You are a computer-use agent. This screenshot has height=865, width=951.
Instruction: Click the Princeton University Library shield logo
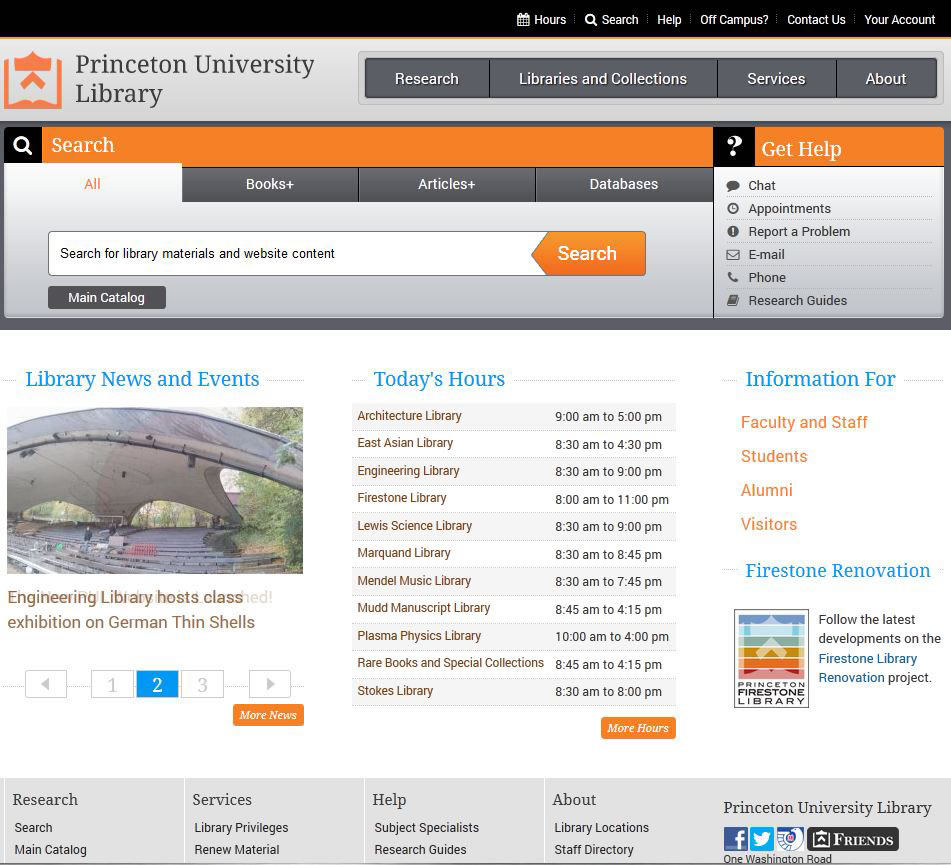point(33,80)
